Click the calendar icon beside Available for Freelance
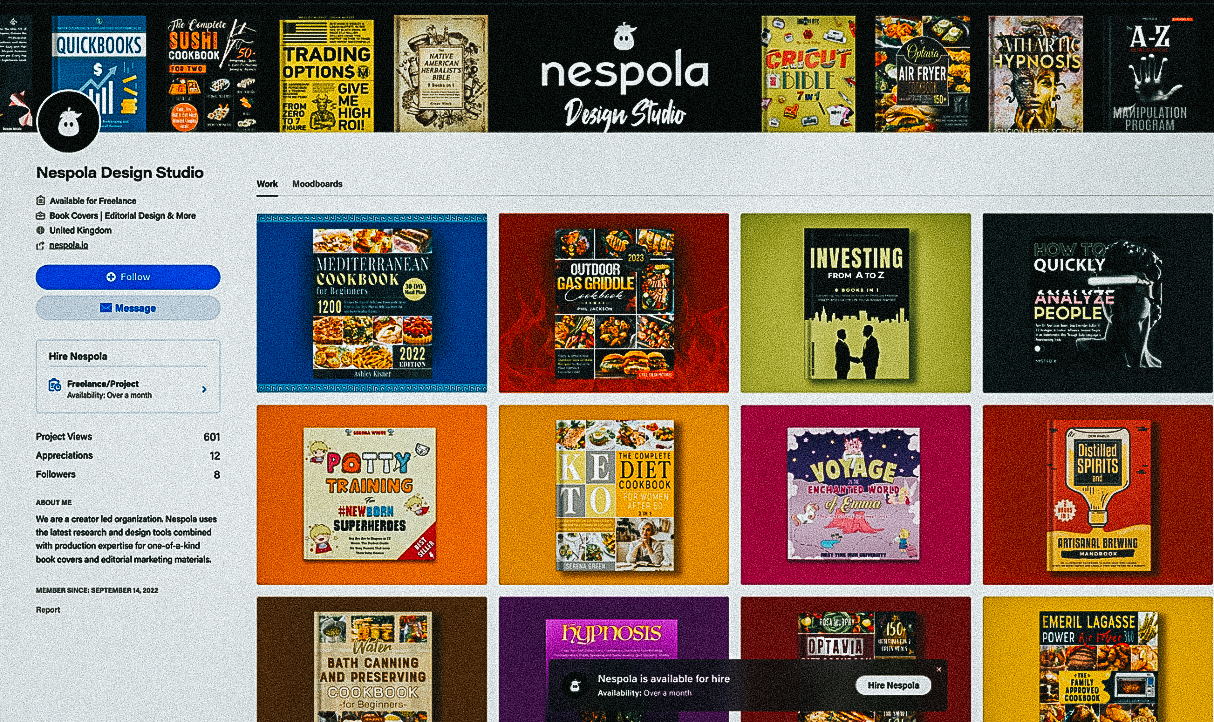 (40, 201)
